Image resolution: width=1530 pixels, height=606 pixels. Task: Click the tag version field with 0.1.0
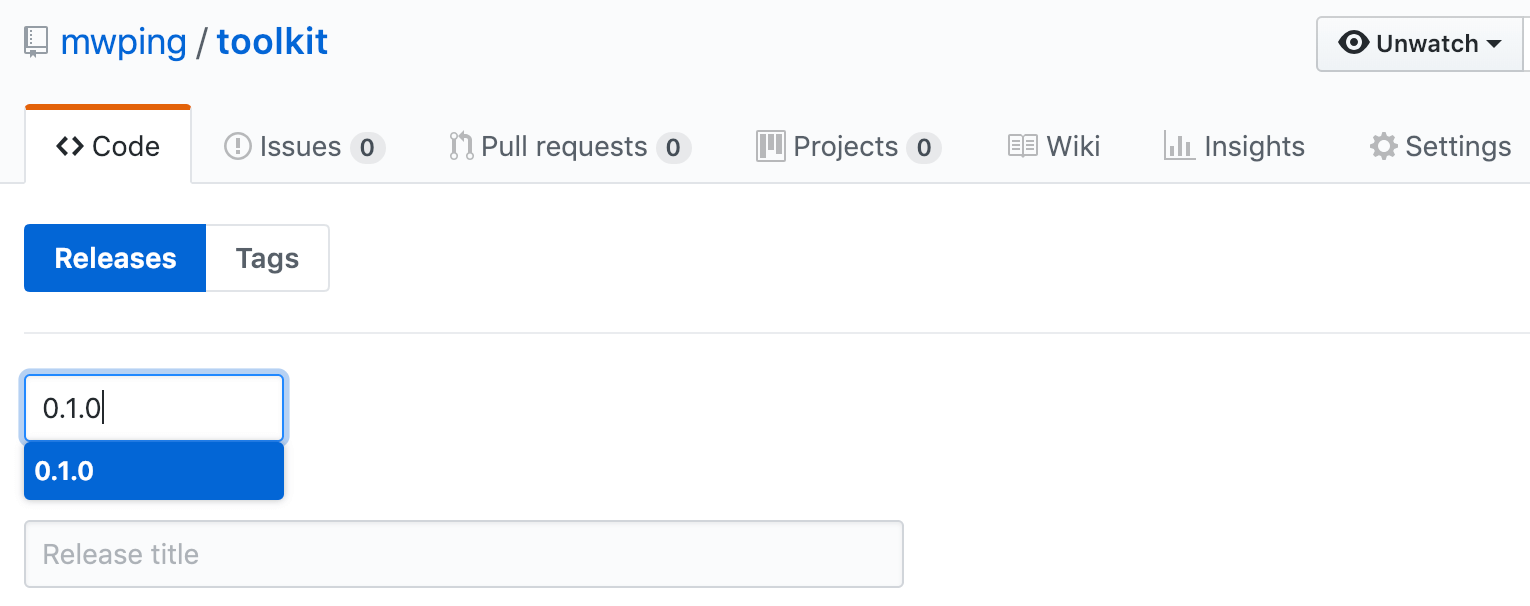(x=154, y=408)
